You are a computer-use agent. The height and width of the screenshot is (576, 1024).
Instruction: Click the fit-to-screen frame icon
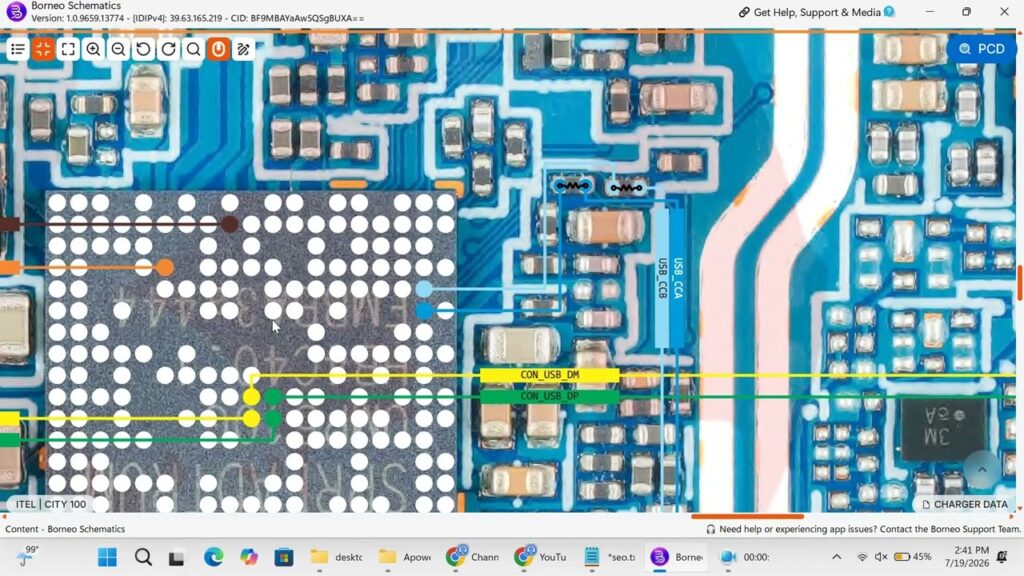pos(68,49)
